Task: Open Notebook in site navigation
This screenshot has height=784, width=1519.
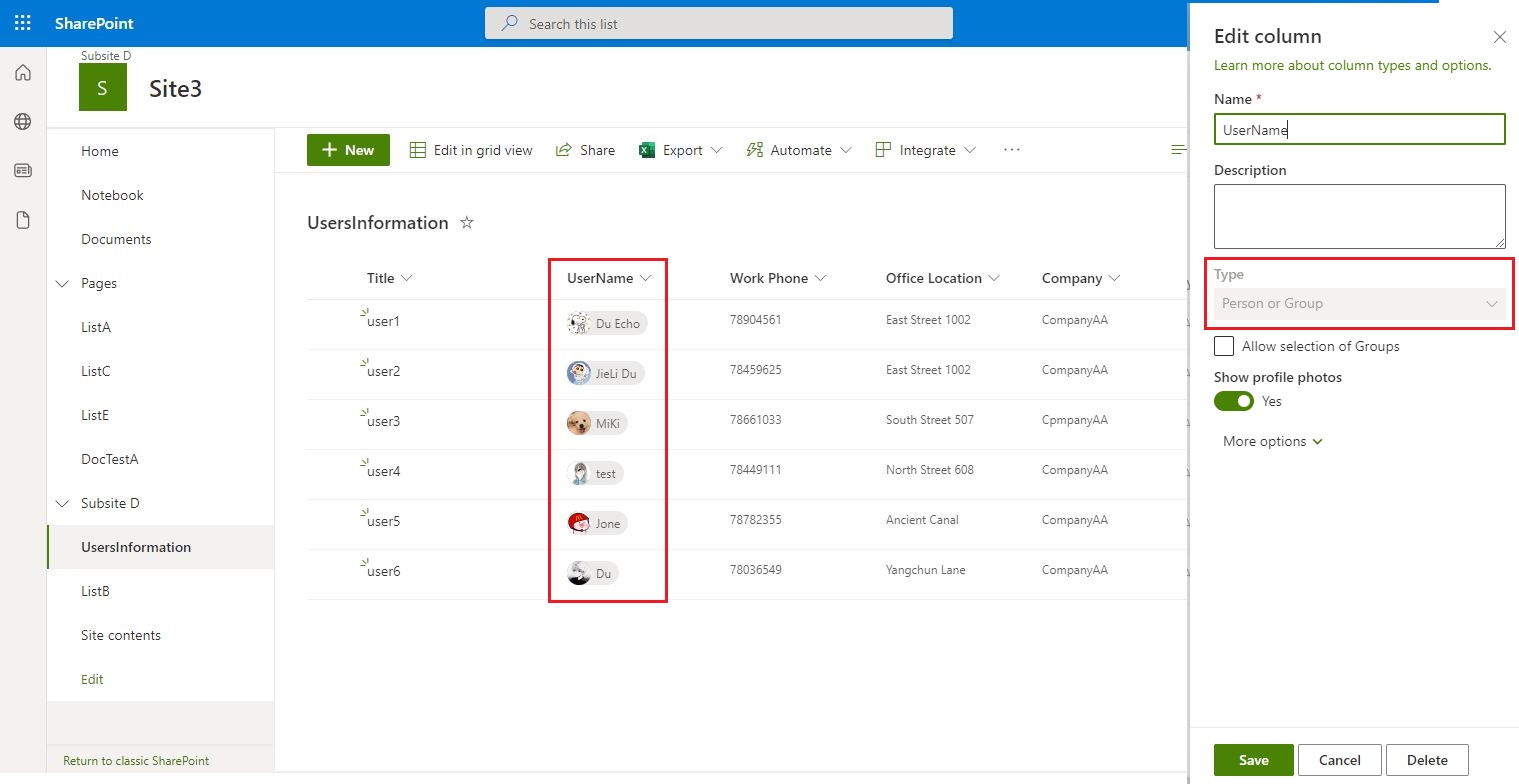Action: 112,195
